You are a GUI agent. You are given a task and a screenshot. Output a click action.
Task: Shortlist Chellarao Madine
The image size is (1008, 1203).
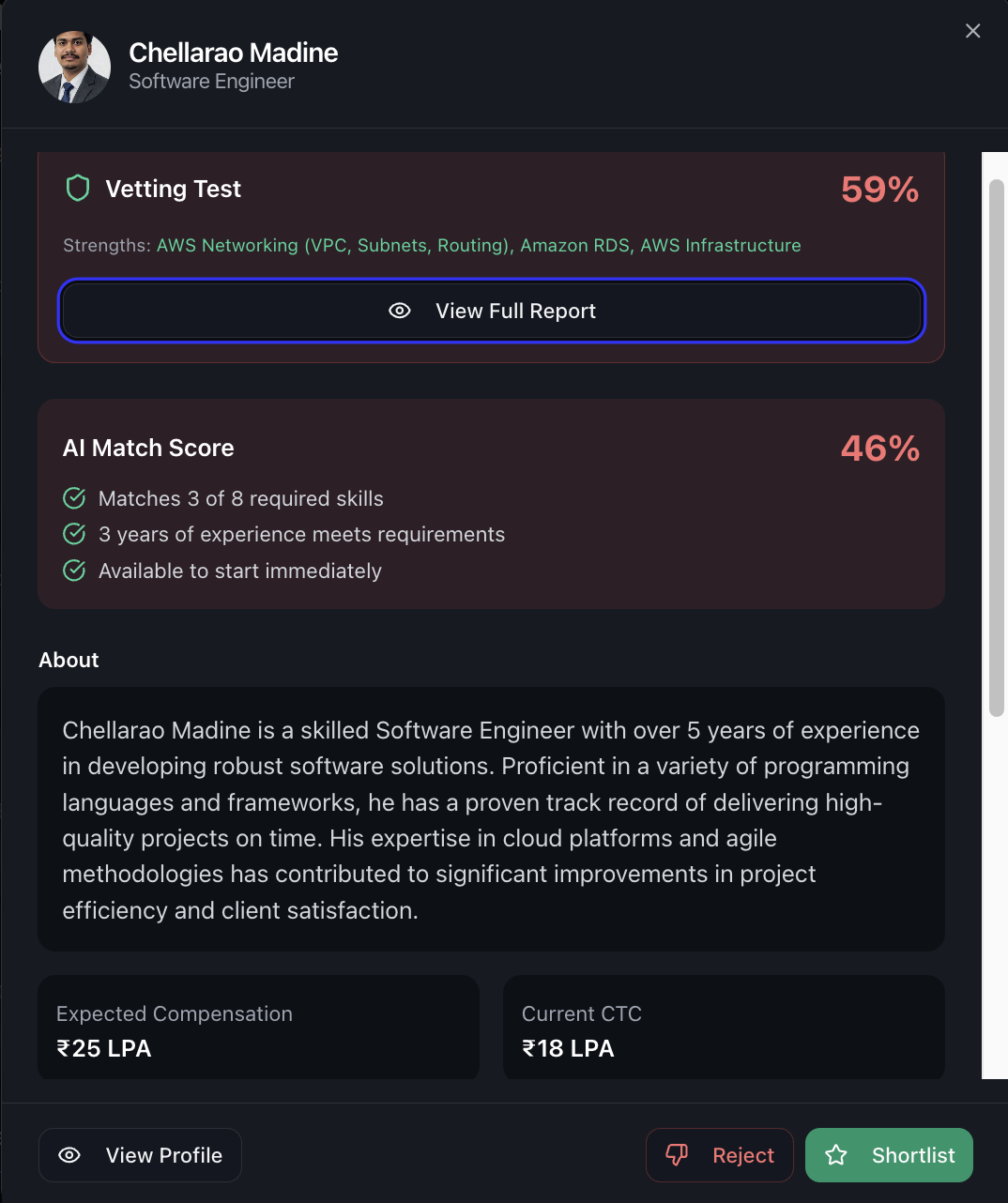889,1155
